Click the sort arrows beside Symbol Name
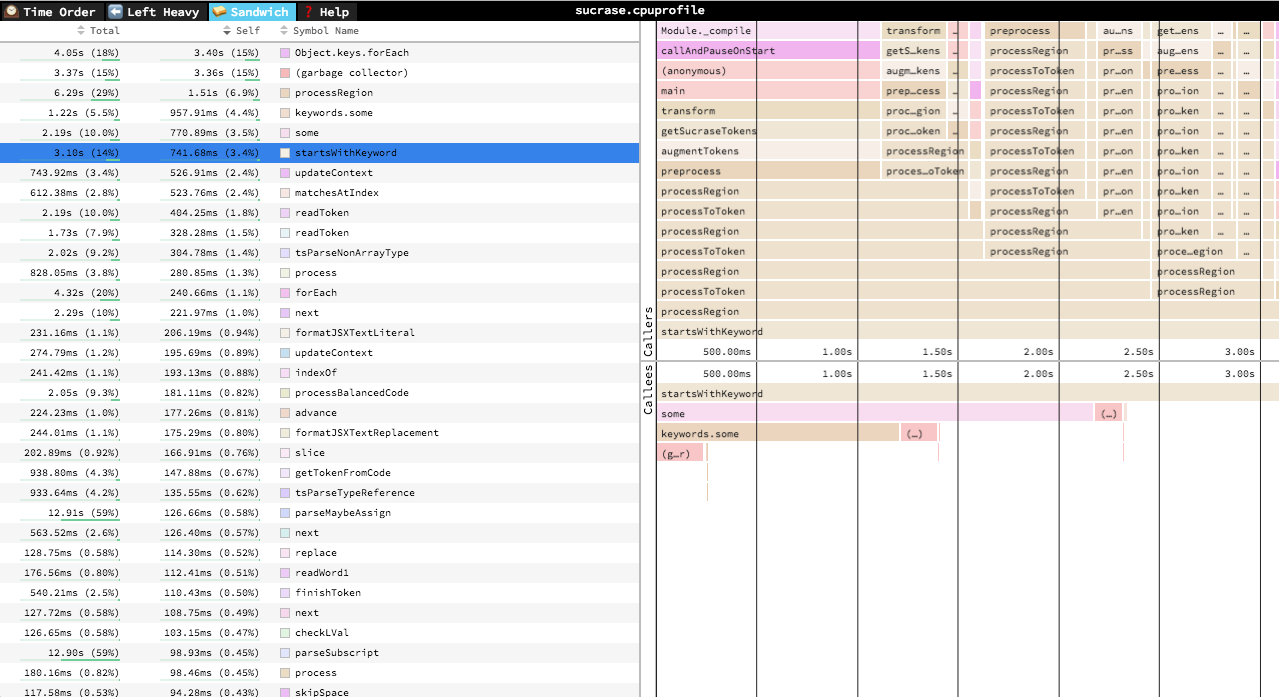1279x697 pixels. point(284,31)
